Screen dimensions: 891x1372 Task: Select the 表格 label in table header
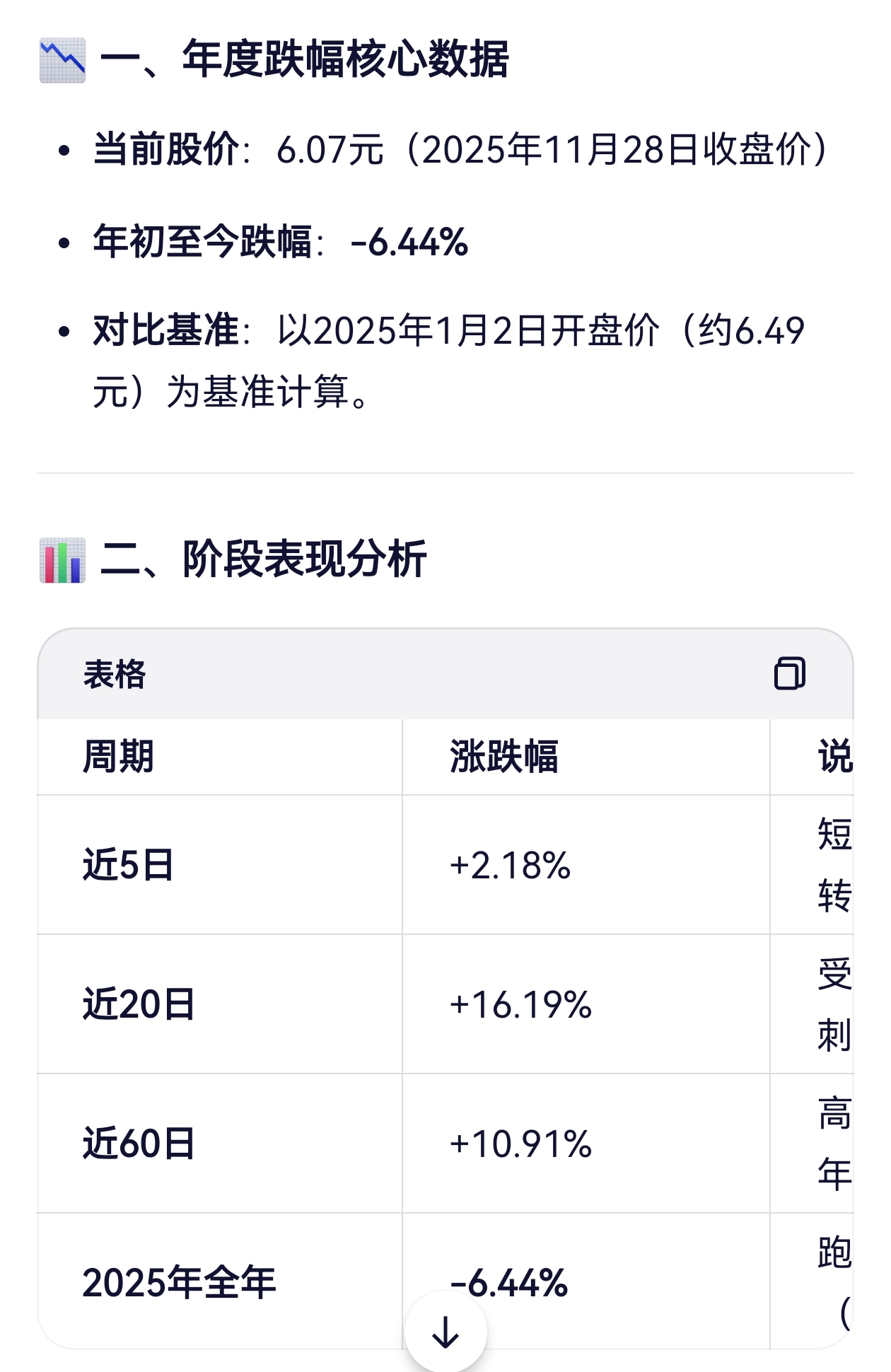115,674
